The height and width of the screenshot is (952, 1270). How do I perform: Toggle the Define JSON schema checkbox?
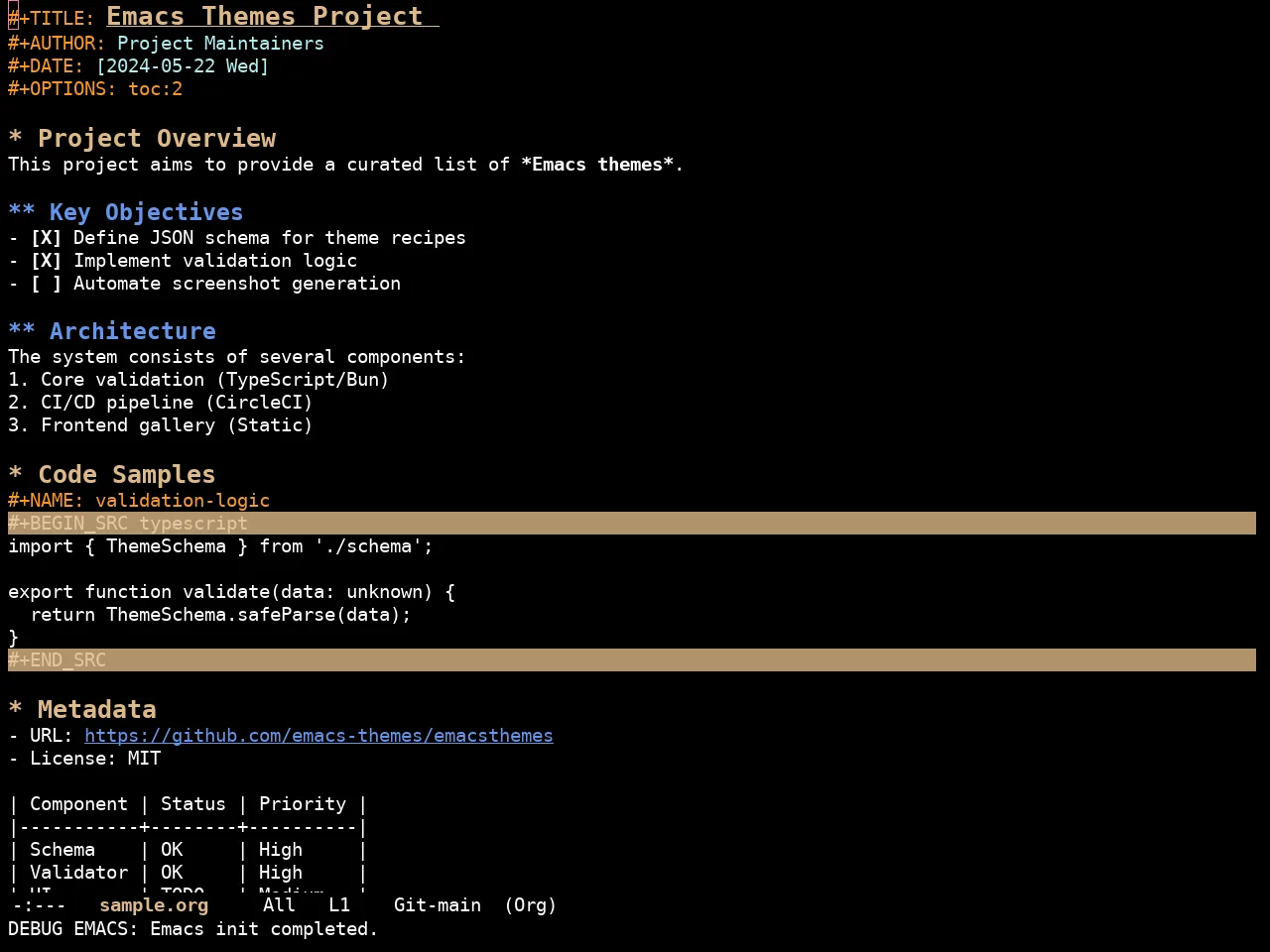coord(46,238)
